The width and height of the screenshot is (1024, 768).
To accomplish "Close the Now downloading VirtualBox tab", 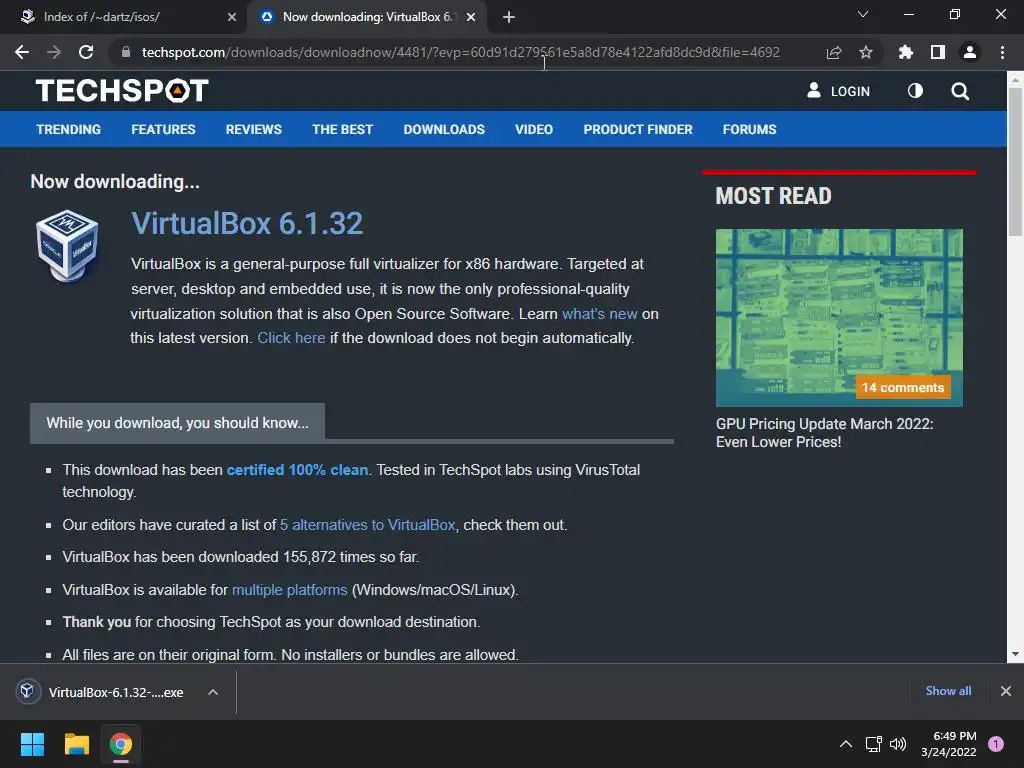I will (471, 17).
